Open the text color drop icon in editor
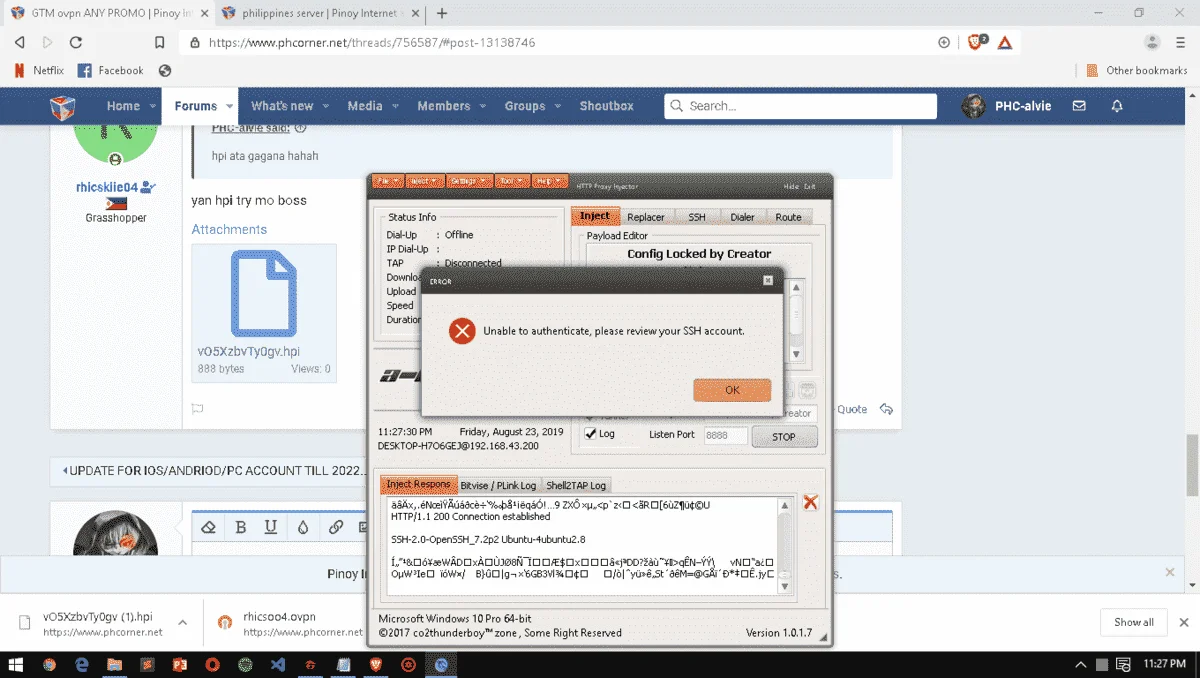This screenshot has height=678, width=1200. point(303,527)
